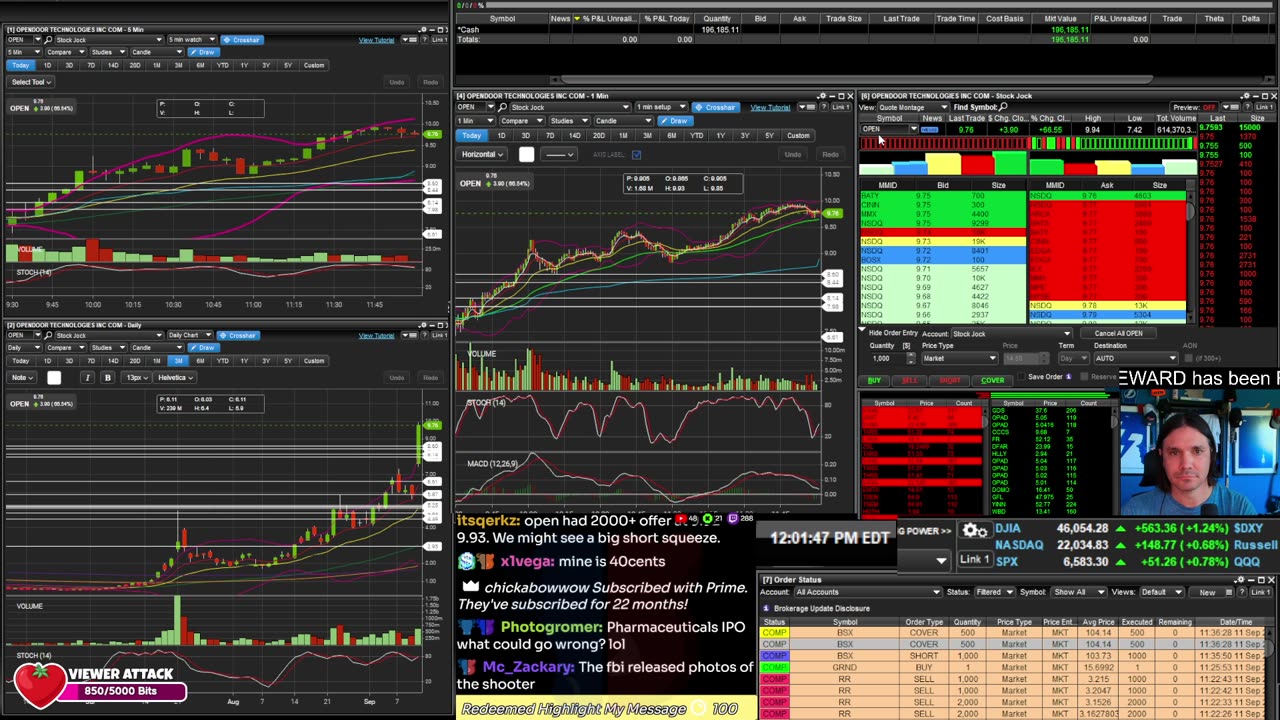
Task: Uncheck the Axis Label checkbox
Action: [x=636, y=154]
